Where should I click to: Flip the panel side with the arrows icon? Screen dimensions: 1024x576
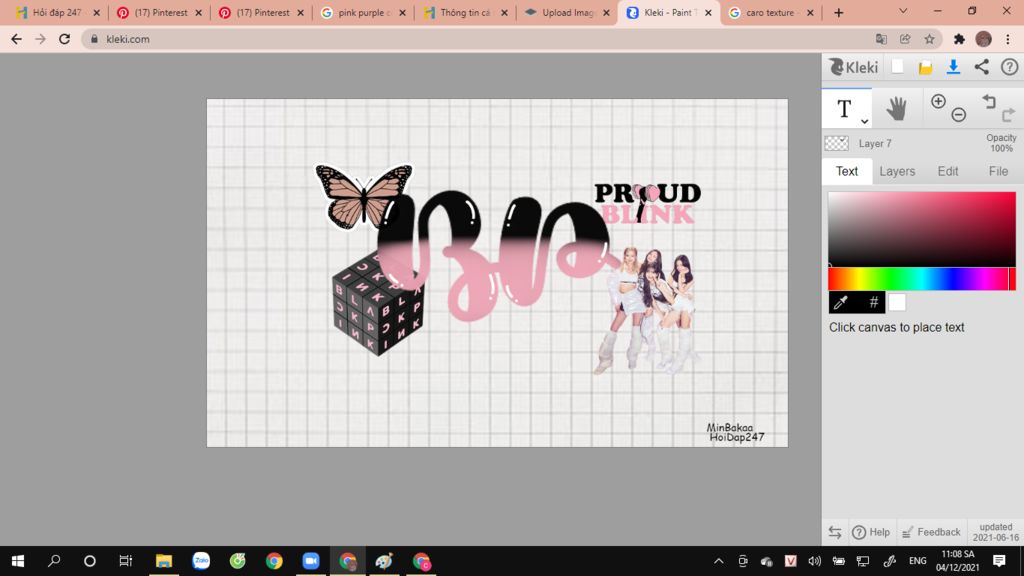(x=835, y=532)
